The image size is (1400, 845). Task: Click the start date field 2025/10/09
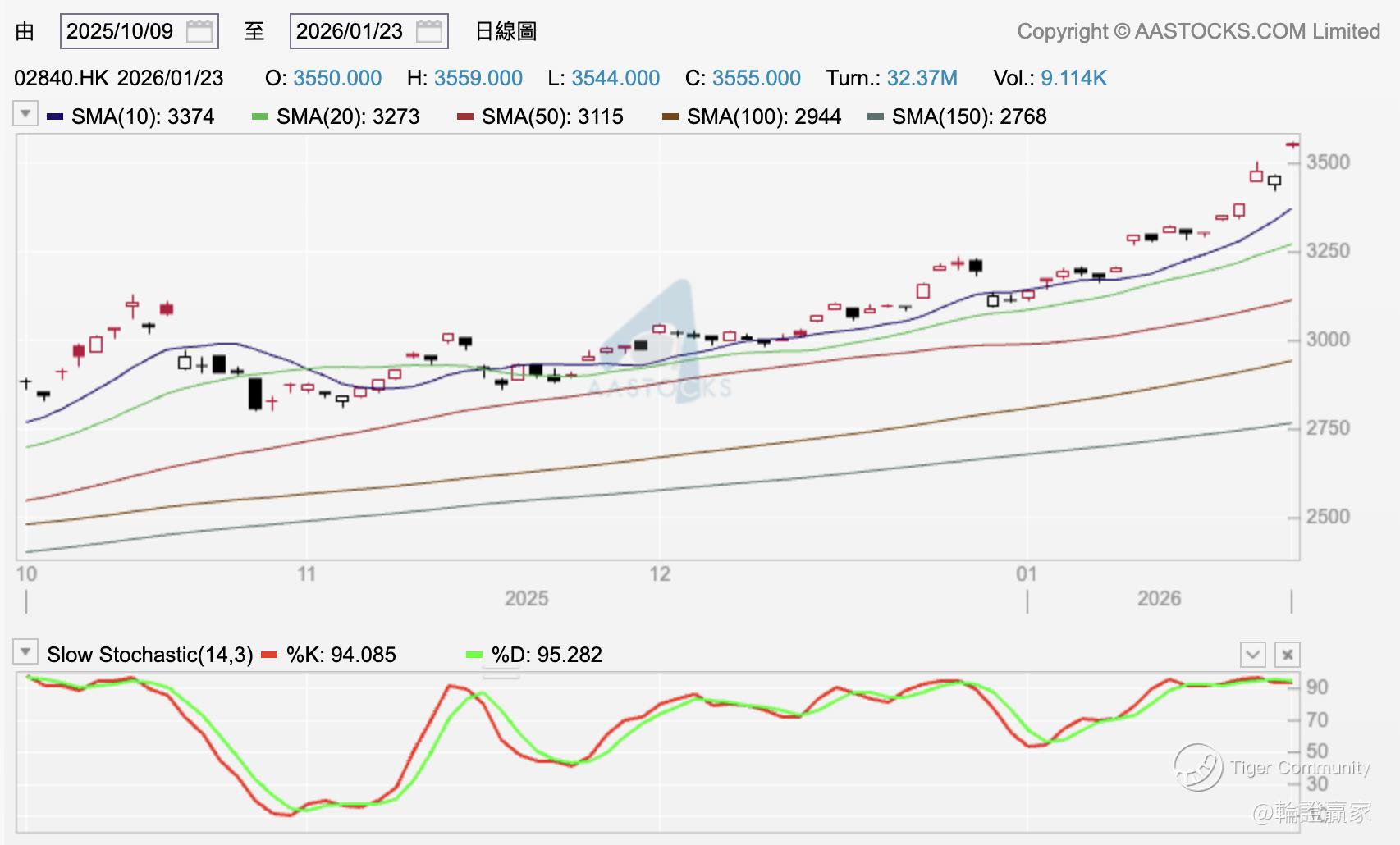pyautogui.click(x=120, y=32)
